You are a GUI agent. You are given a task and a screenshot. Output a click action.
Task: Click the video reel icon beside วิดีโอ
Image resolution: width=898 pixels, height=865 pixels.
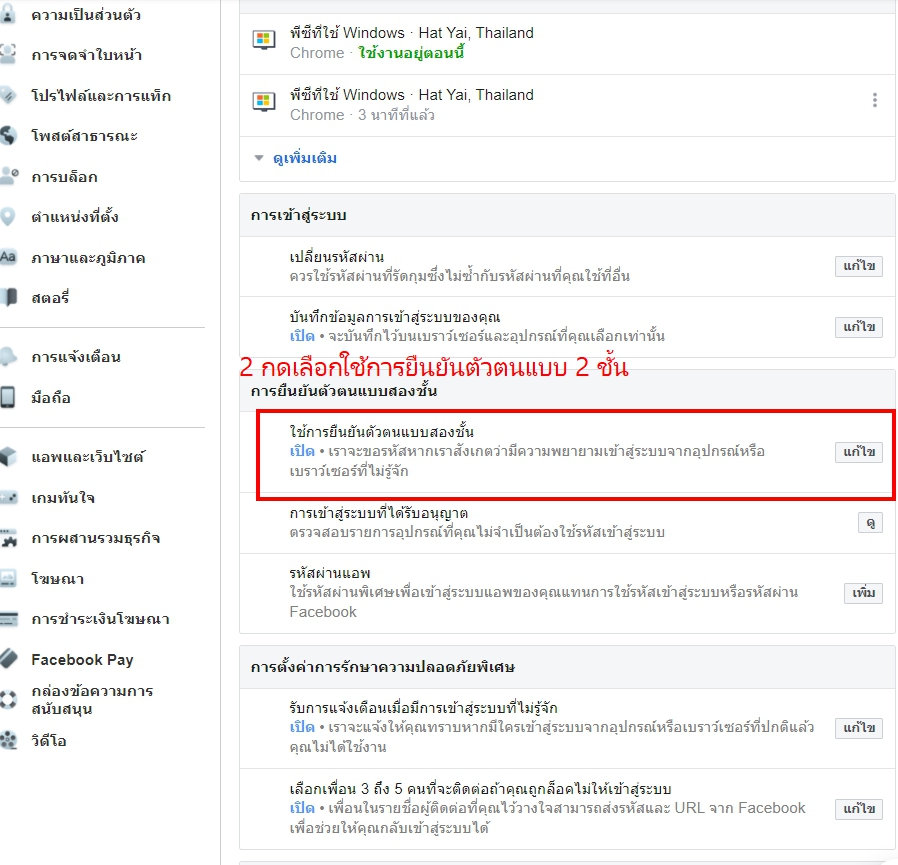[x=9, y=740]
